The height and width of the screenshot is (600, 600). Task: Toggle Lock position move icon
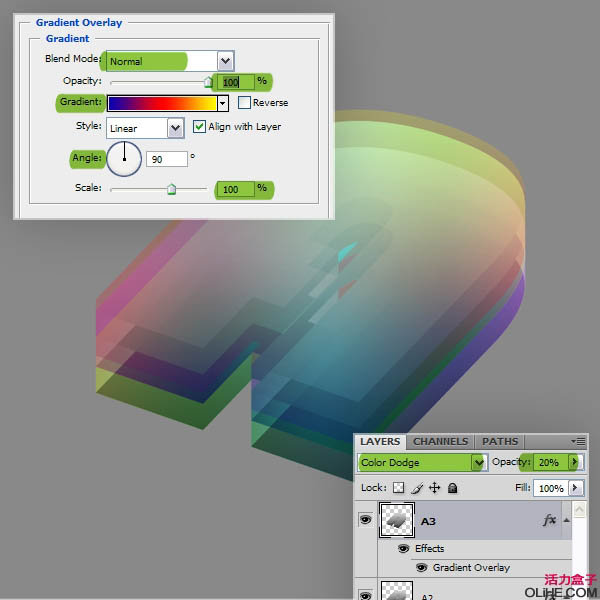tap(434, 488)
